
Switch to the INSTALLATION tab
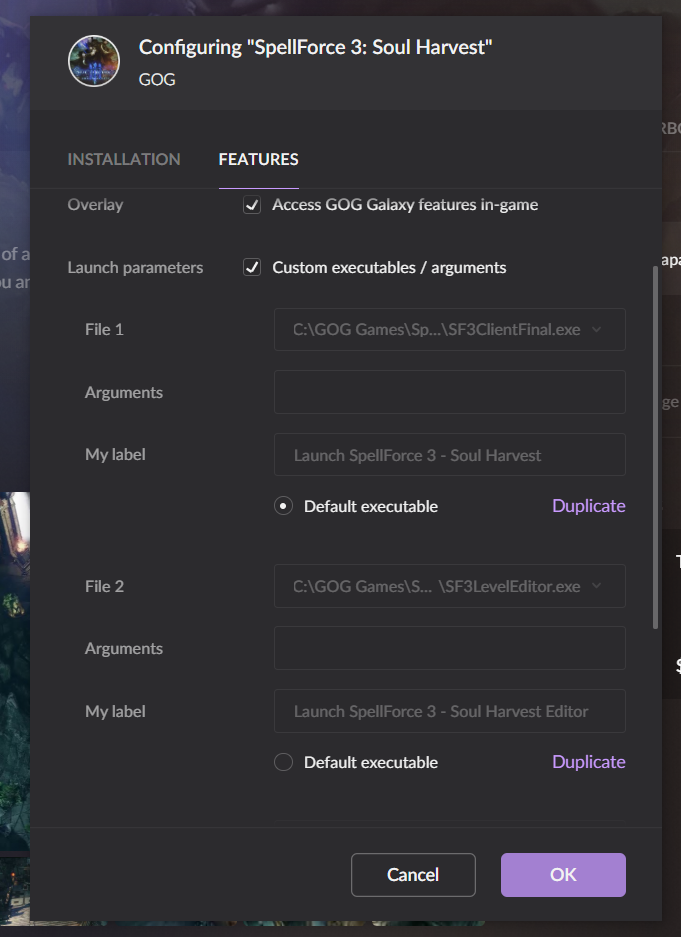coord(124,159)
